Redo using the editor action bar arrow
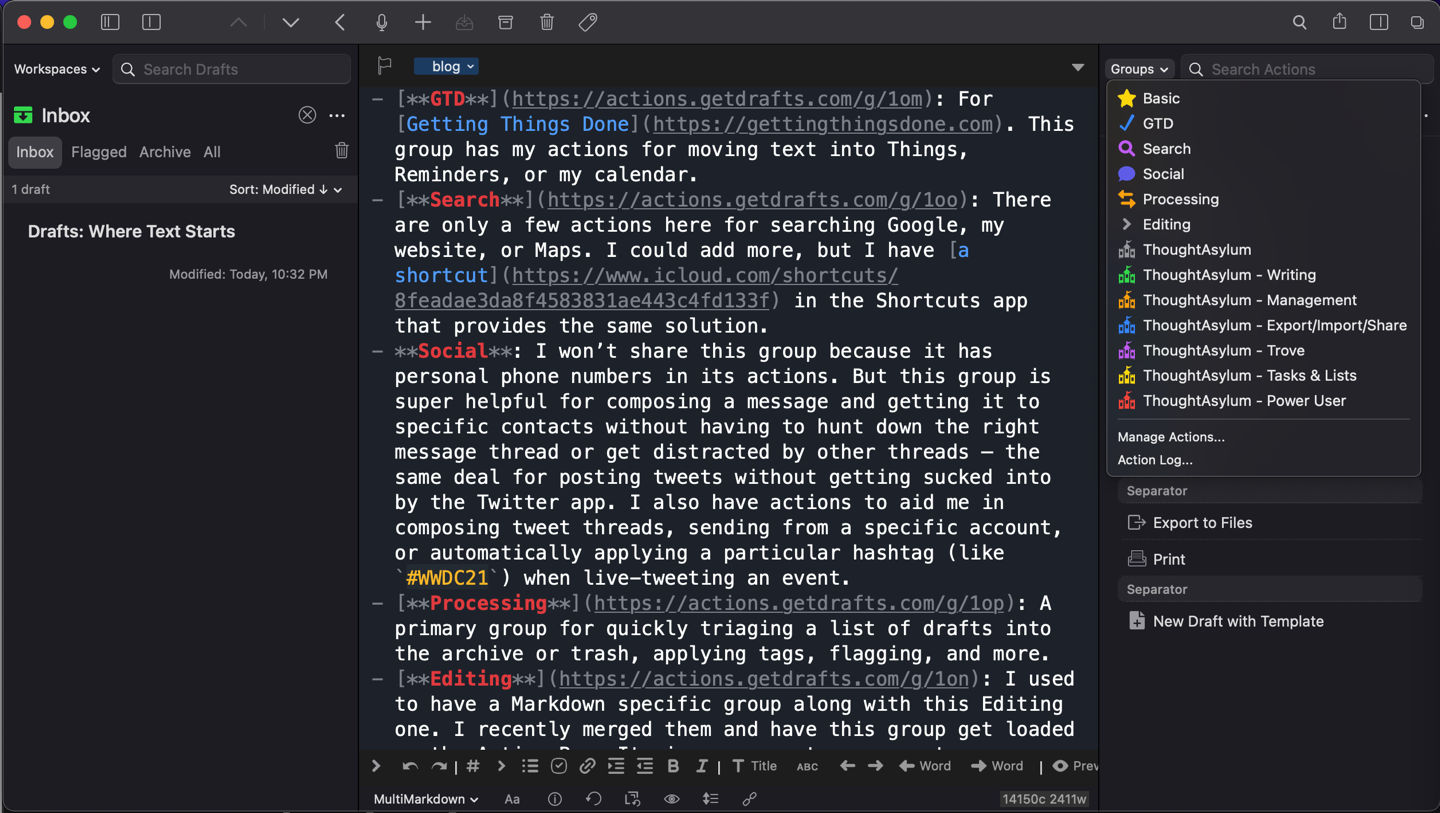Viewport: 1440px width, 813px height. coord(439,766)
